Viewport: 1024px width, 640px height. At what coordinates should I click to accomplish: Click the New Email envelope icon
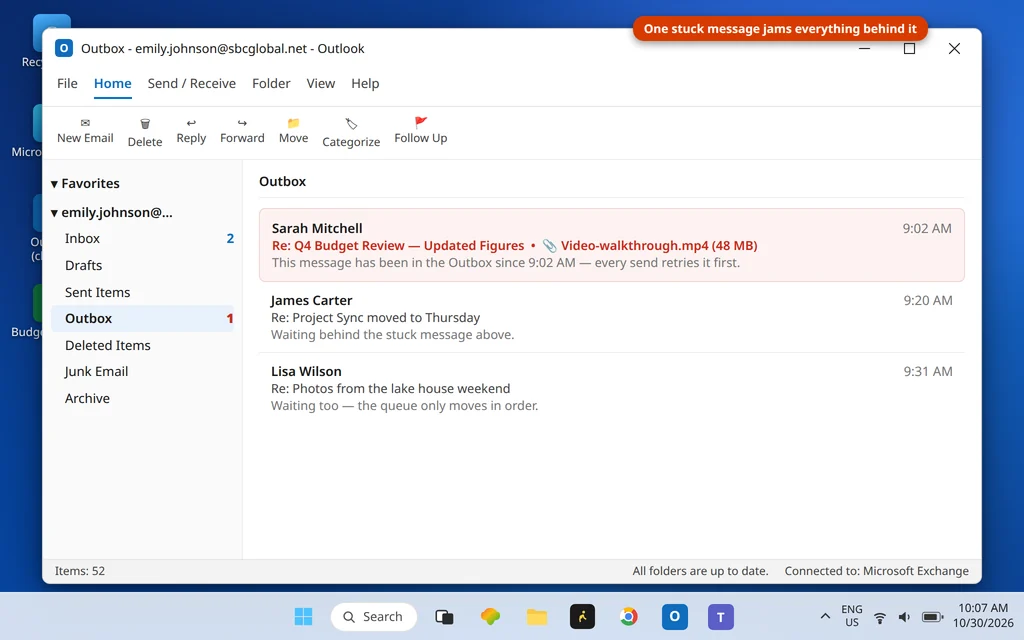tap(85, 123)
